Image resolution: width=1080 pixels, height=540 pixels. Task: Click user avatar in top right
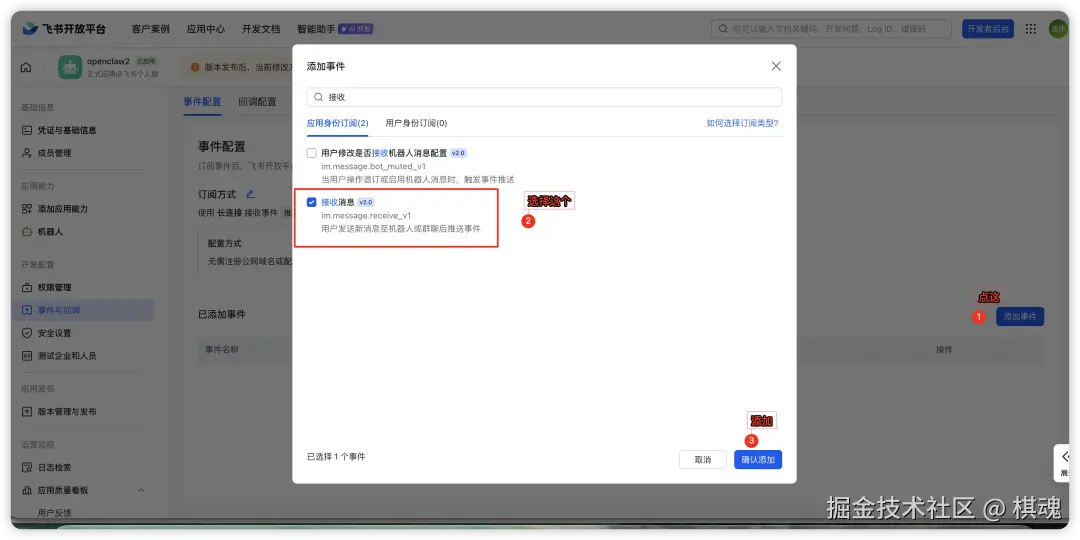[1057, 29]
